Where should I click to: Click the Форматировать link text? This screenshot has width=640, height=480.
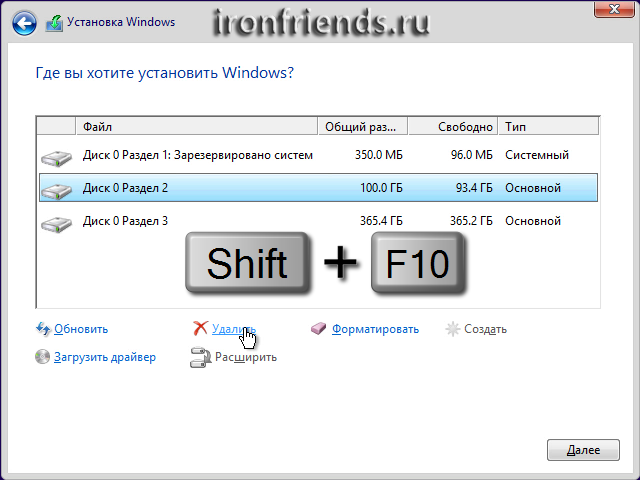375,329
